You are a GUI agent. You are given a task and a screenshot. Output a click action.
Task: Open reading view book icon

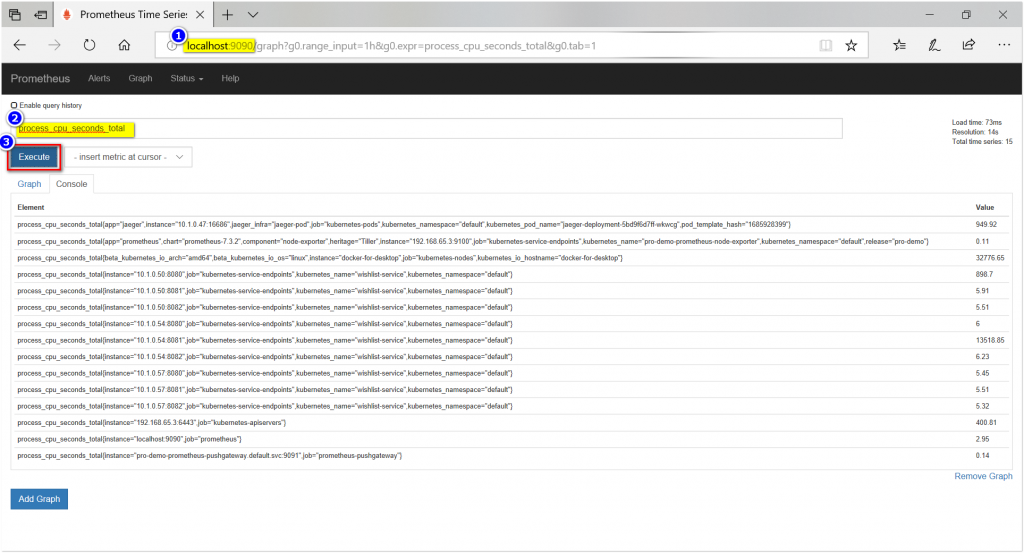click(825, 45)
